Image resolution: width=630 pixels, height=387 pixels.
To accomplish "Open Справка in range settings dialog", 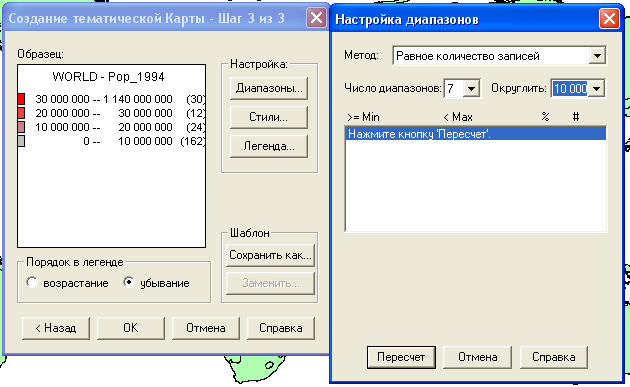I will (554, 357).
